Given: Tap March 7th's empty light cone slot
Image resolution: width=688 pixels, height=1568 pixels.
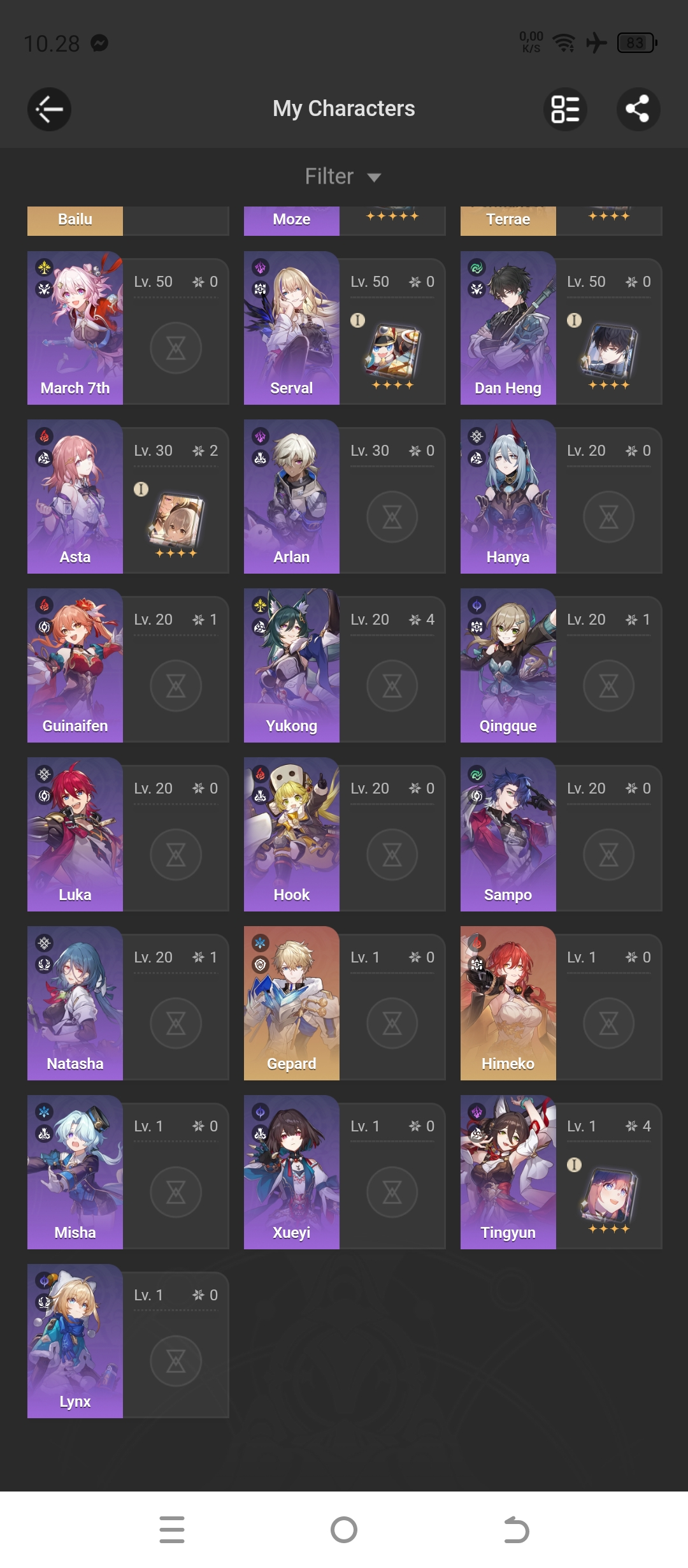Looking at the screenshot, I should click(x=176, y=348).
